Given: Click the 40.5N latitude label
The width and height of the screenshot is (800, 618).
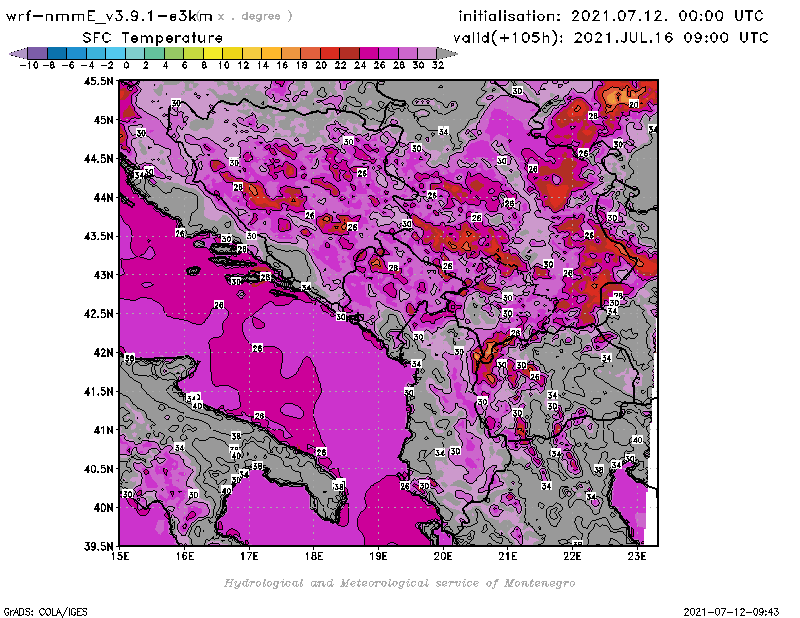Looking at the screenshot, I should tap(99, 469).
